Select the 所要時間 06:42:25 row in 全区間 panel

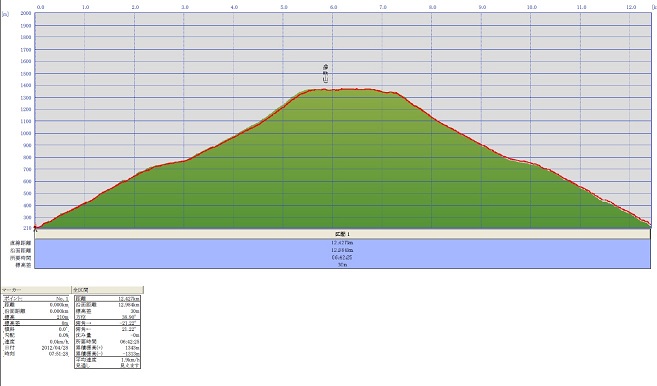[x=107, y=342]
